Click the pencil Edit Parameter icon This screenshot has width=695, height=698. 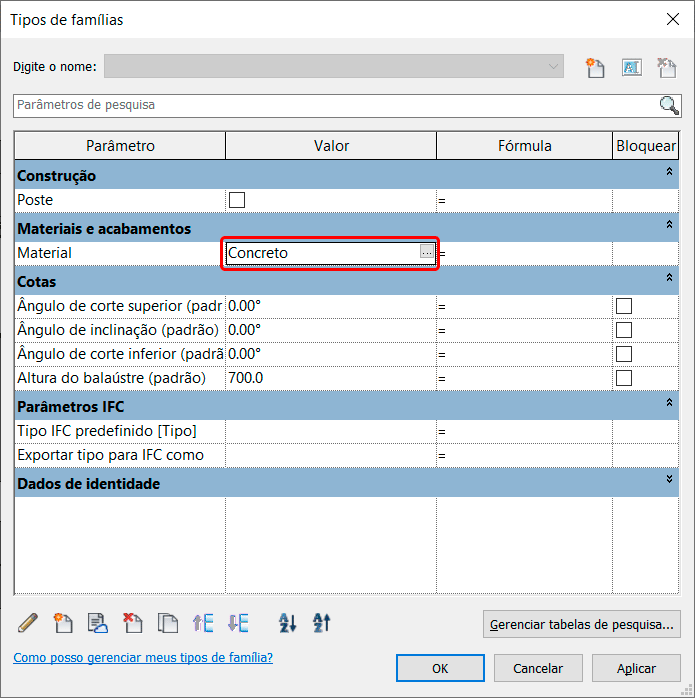pos(28,623)
